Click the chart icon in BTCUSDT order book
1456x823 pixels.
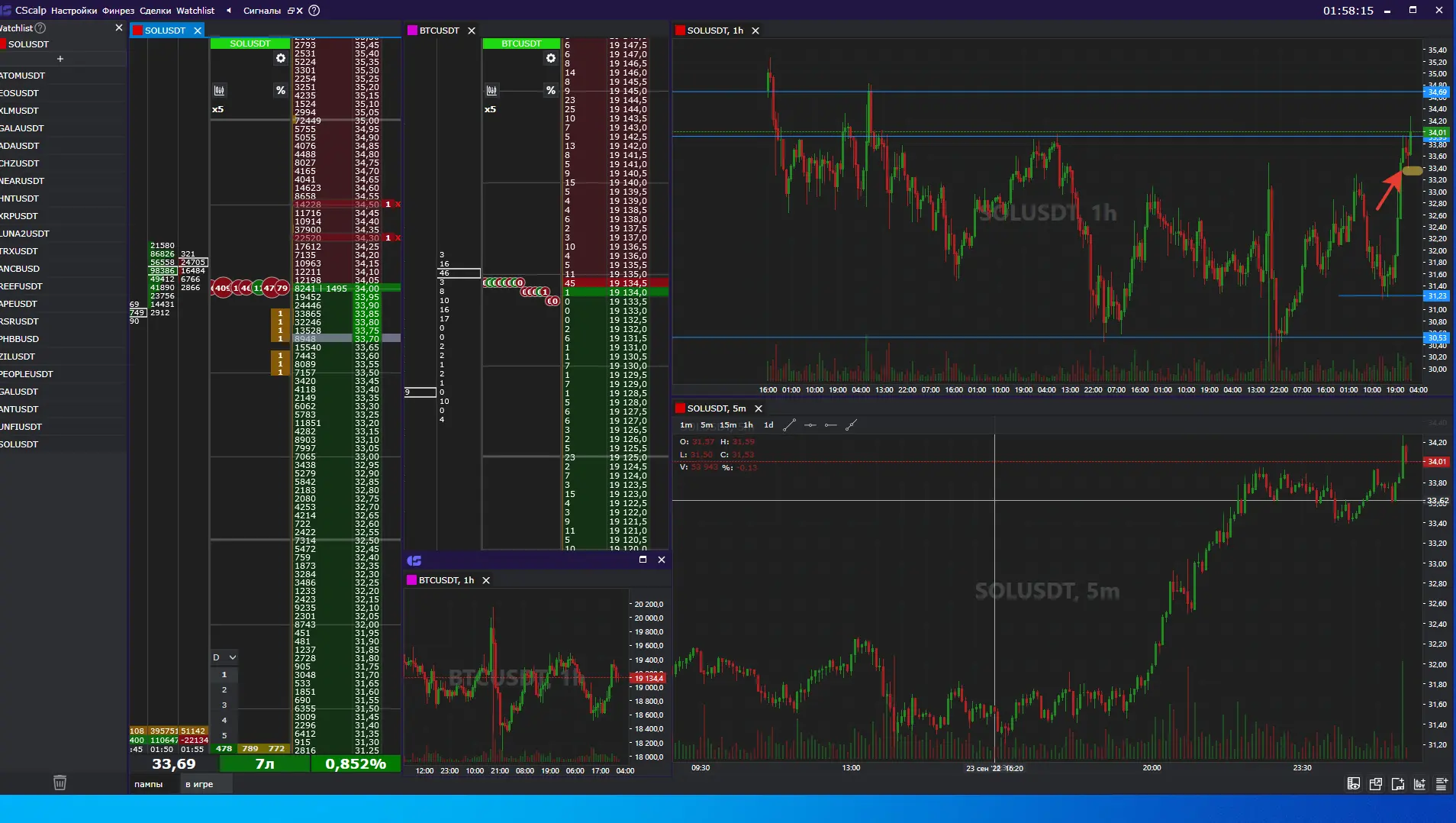[491, 90]
